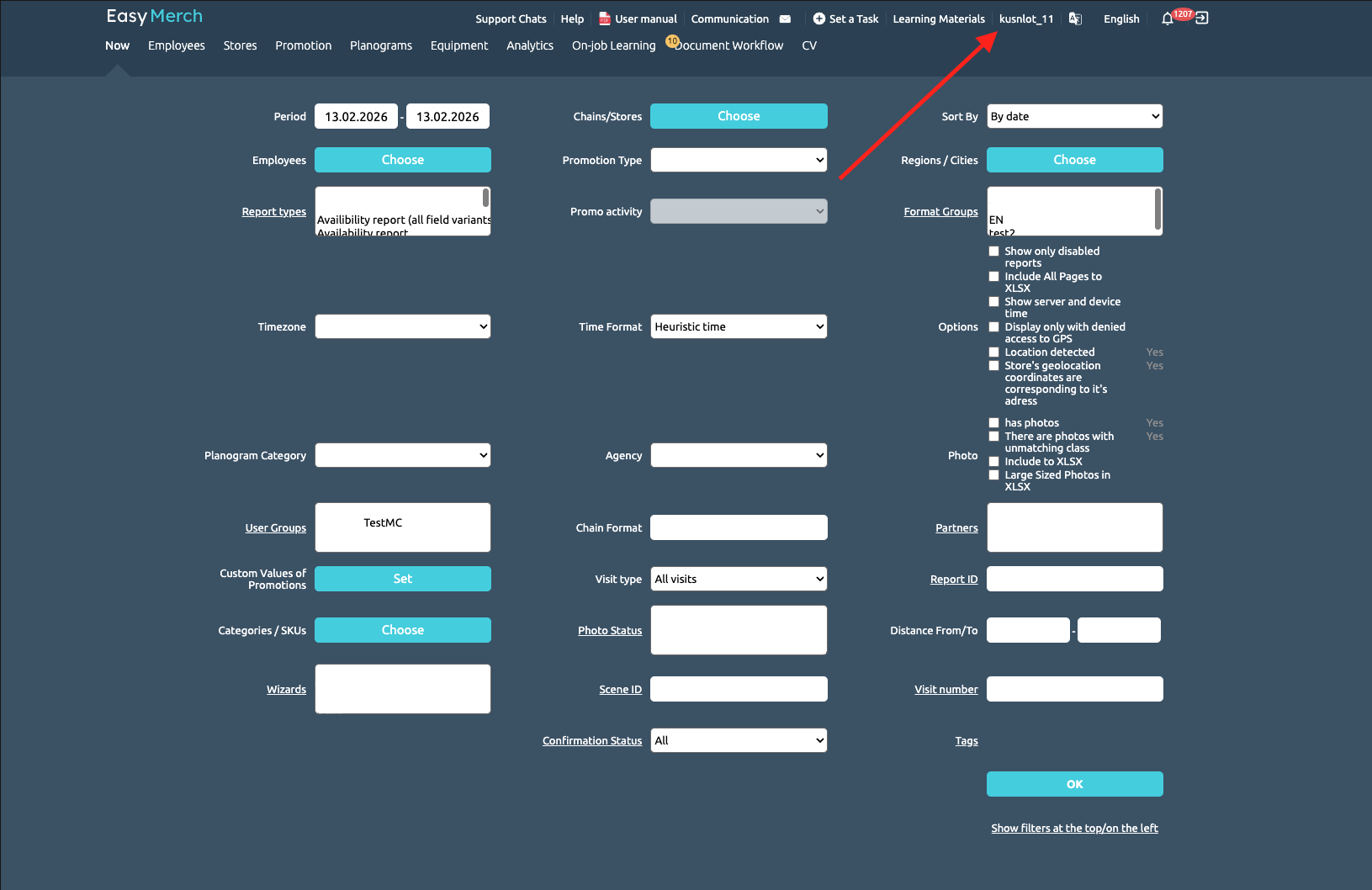Click the plus icon for Set a Task
This screenshot has width=1372, height=890.
click(818, 19)
